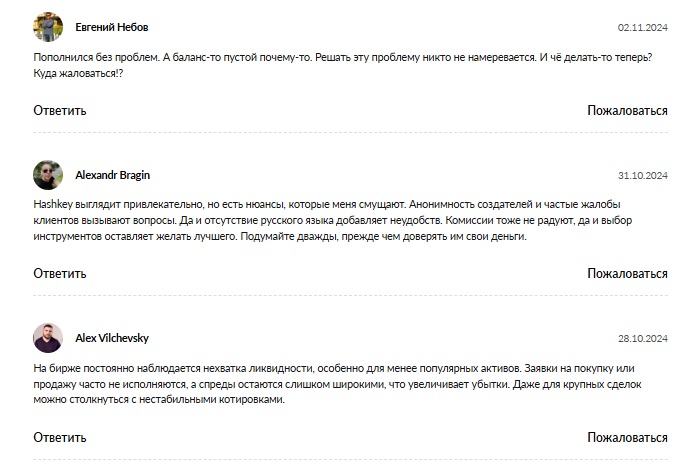Click Alex Vilchevsky's round avatar

point(48,338)
